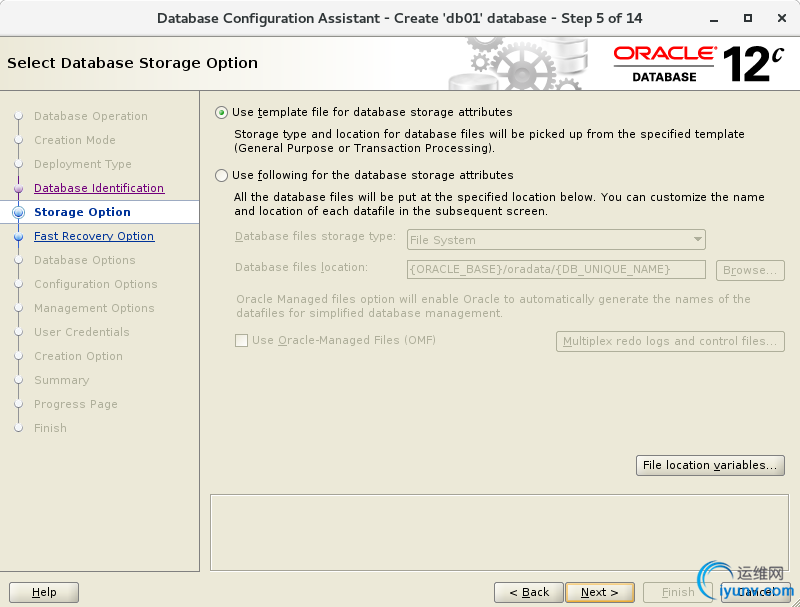Select 'Use template file for database storage attributes'
This screenshot has width=800, height=607.
pyautogui.click(x=221, y=112)
